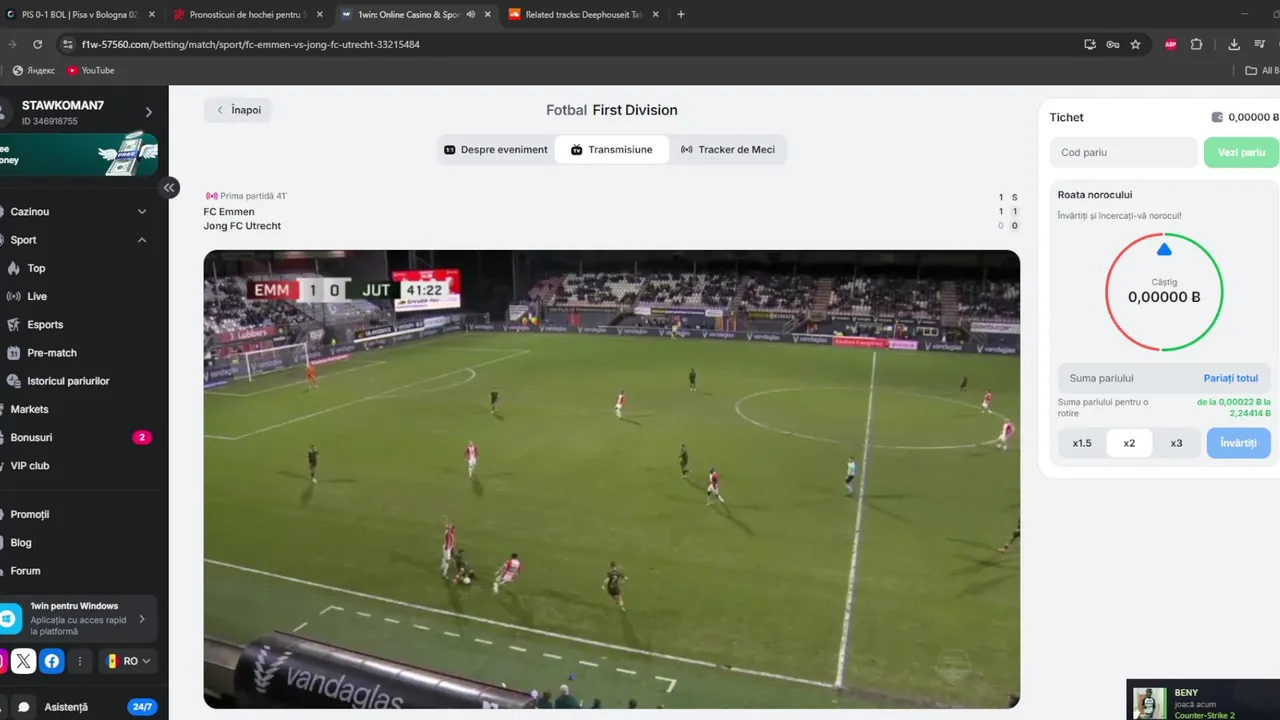Select the x1.5 multiplier option
Viewport: 1280px width, 720px height.
(x=1082, y=443)
